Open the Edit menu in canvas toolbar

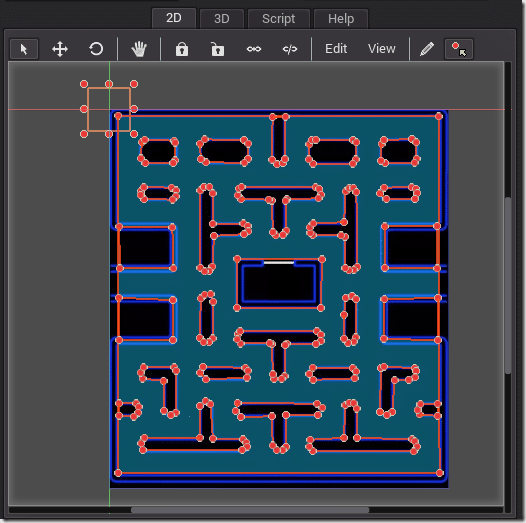tap(336, 49)
